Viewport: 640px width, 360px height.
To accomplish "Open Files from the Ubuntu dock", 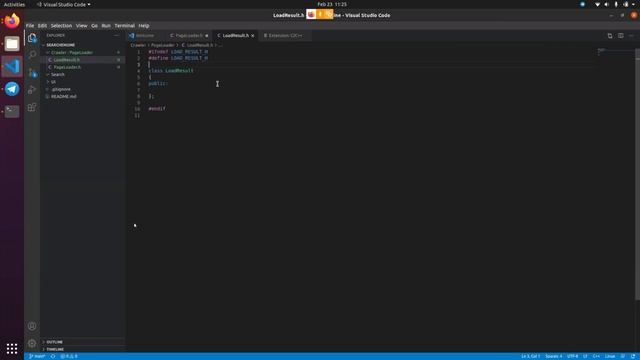I will pyautogui.click(x=12, y=43).
